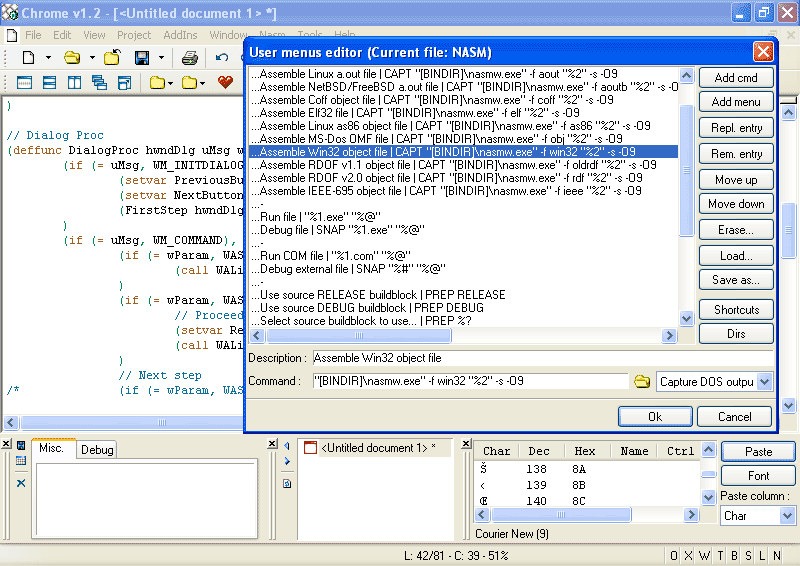Toggle the N indicator in status bar
This screenshot has height=566, width=800.
pos(777,556)
